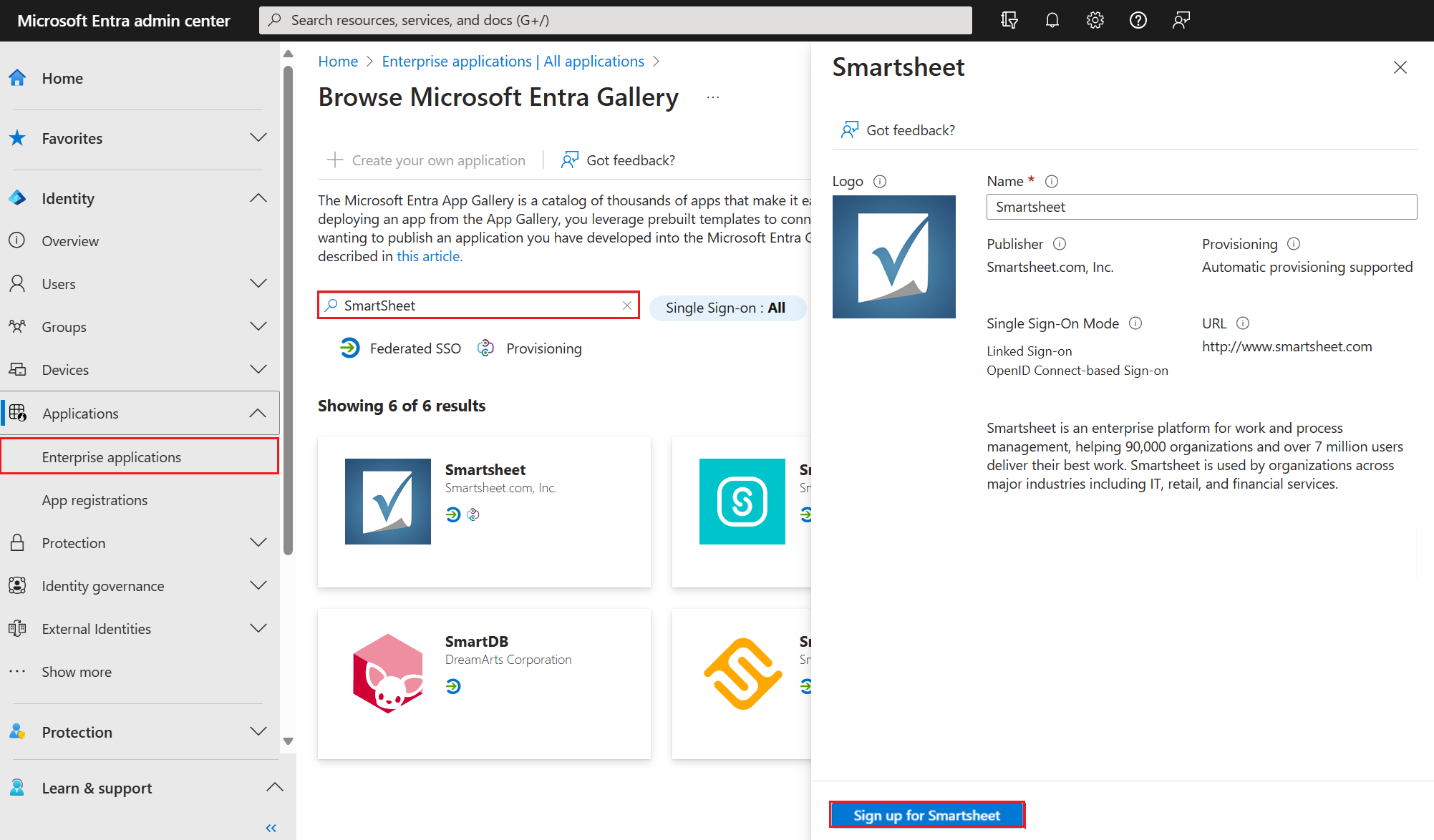Open the portal settings gear icon

tap(1095, 20)
